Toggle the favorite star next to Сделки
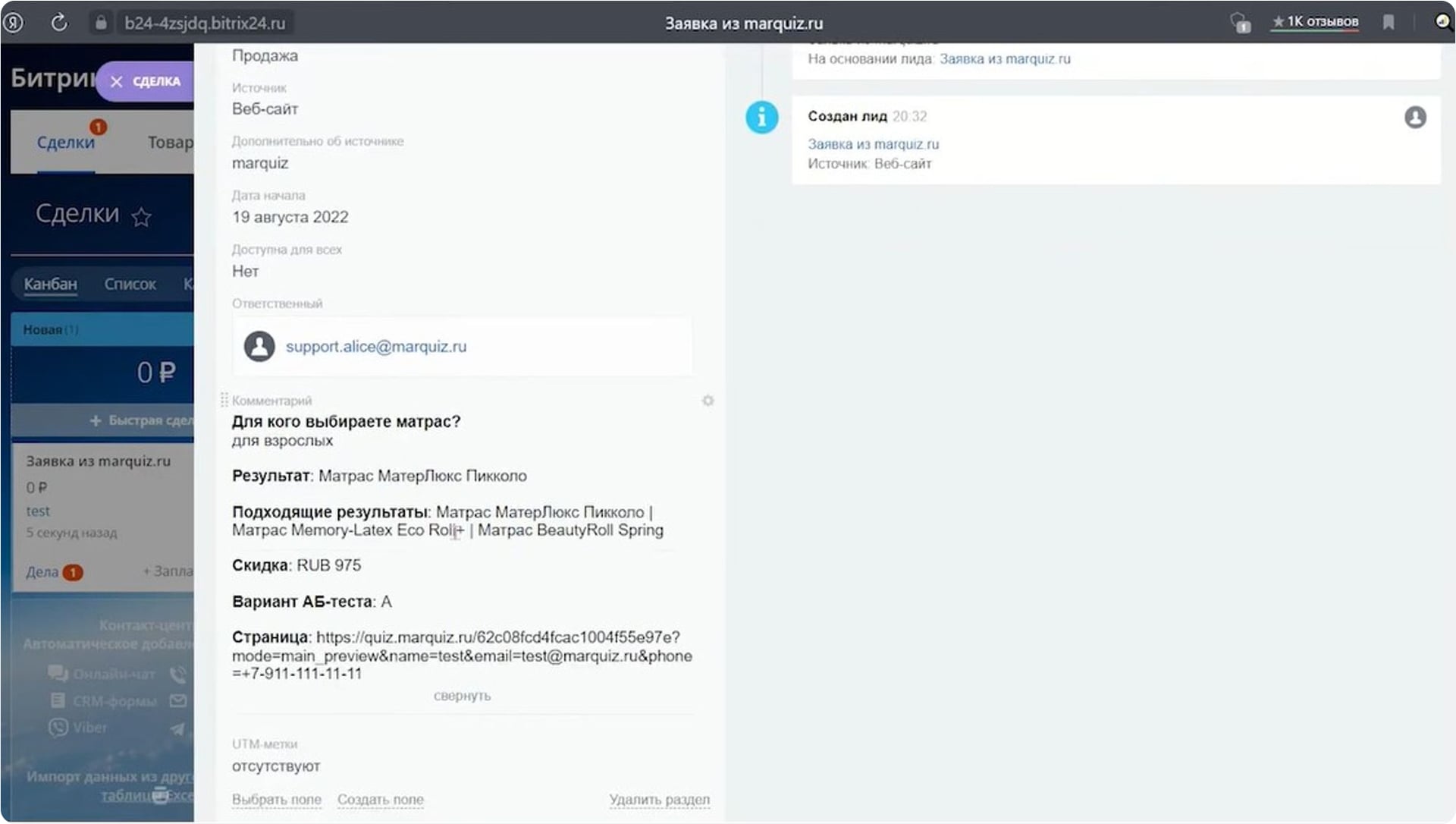 coord(141,218)
